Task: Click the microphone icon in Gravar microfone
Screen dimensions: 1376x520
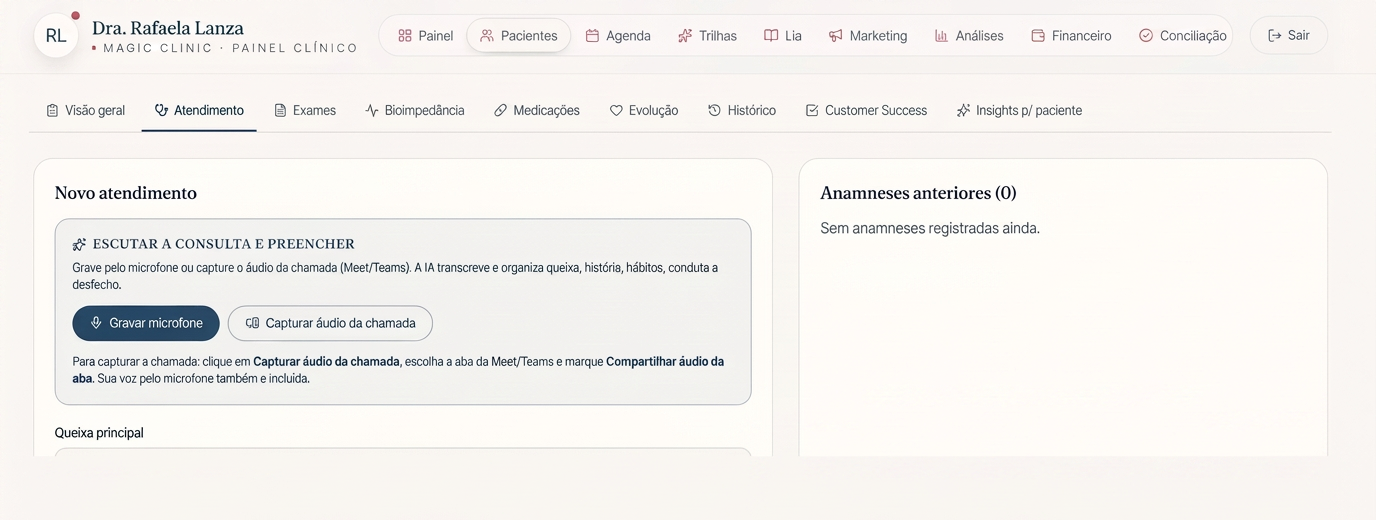Action: [x=96, y=323]
